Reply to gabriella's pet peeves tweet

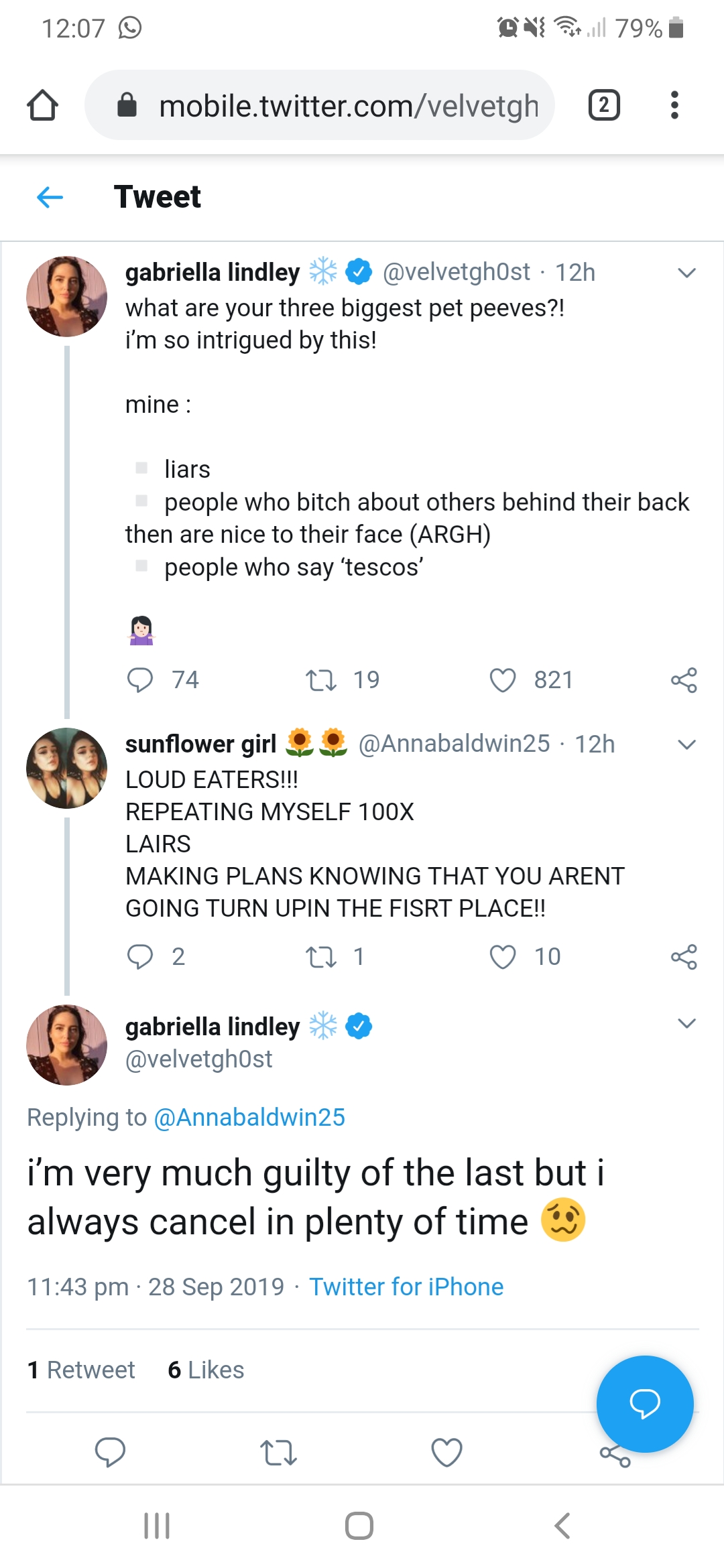coord(141,679)
